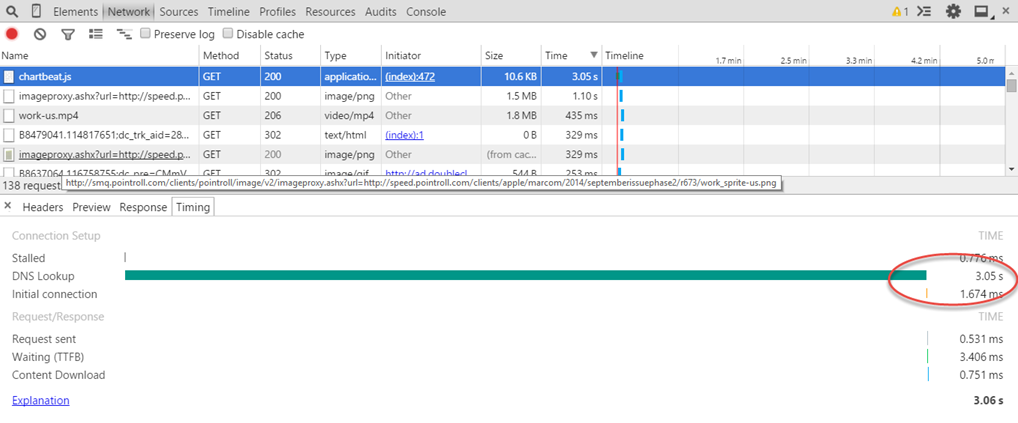Open DevTools settings gear
1018x423 pixels.
pyautogui.click(x=953, y=12)
